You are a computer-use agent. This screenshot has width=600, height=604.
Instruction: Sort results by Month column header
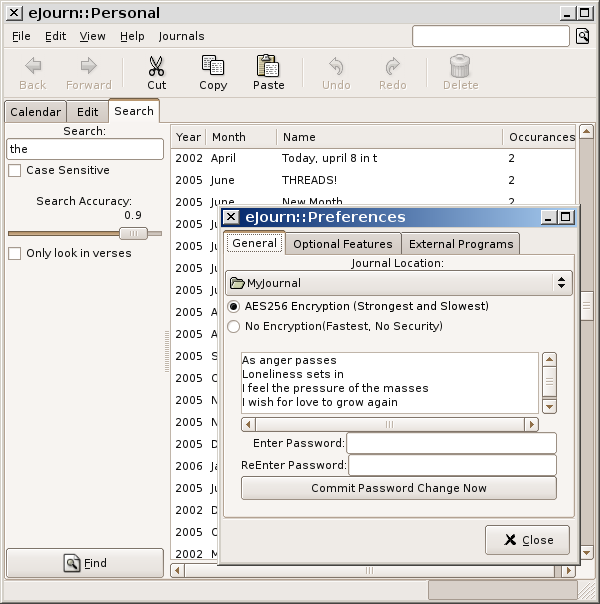click(241, 137)
